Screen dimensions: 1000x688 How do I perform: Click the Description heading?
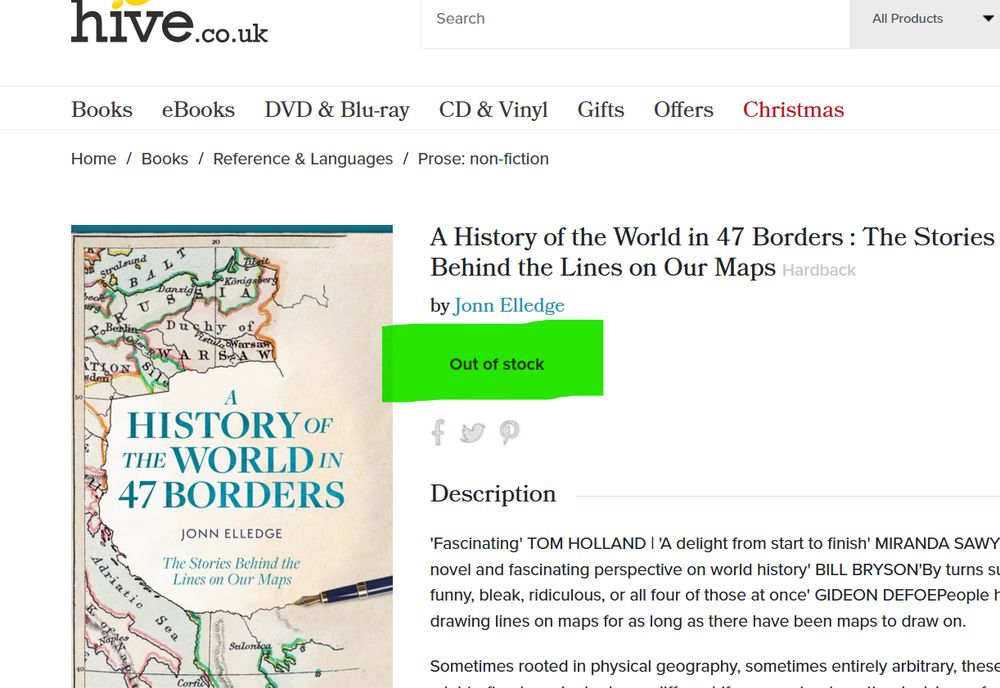(x=493, y=494)
